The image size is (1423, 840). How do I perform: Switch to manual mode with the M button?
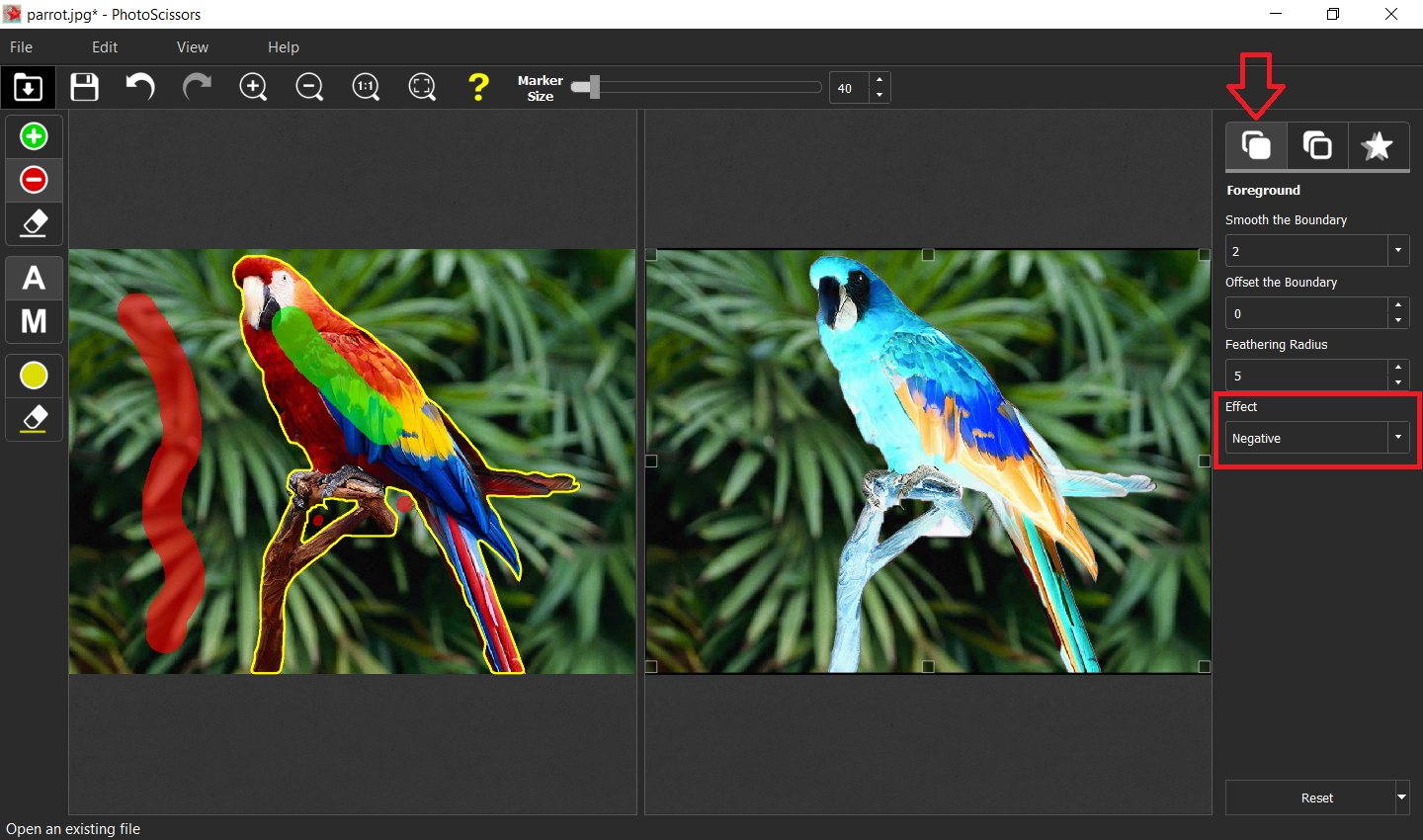[x=33, y=320]
